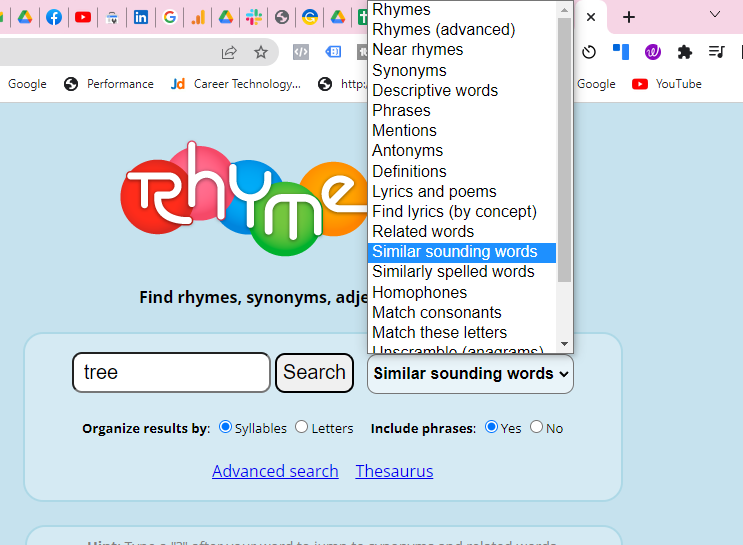Bookmark this page with the star icon
Image resolution: width=743 pixels, height=545 pixels.
click(261, 52)
